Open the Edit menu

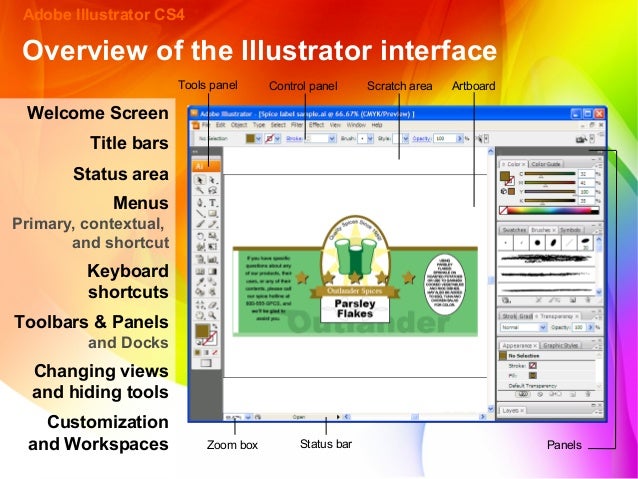[220, 125]
